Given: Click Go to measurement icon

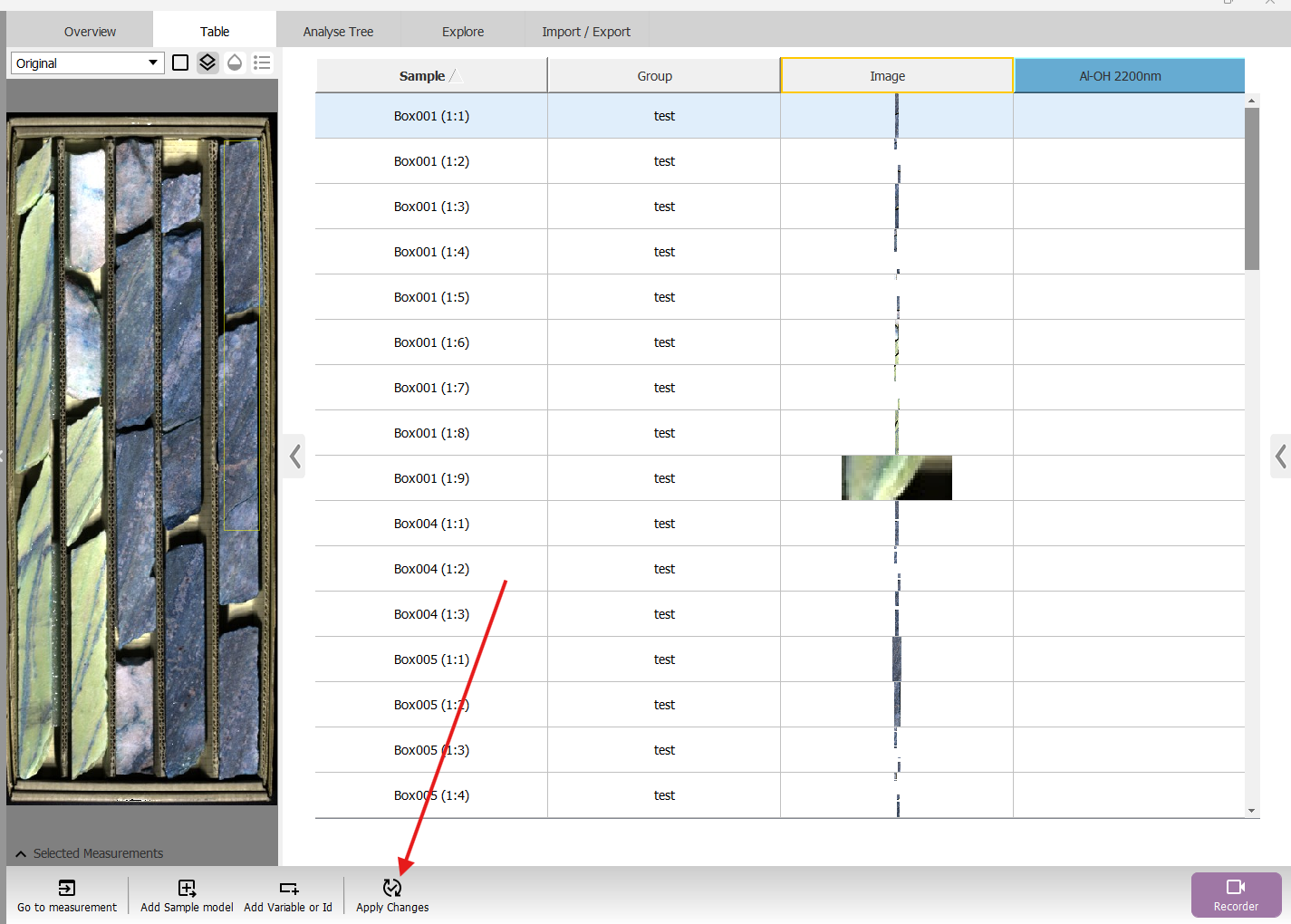Looking at the screenshot, I should tap(67, 889).
